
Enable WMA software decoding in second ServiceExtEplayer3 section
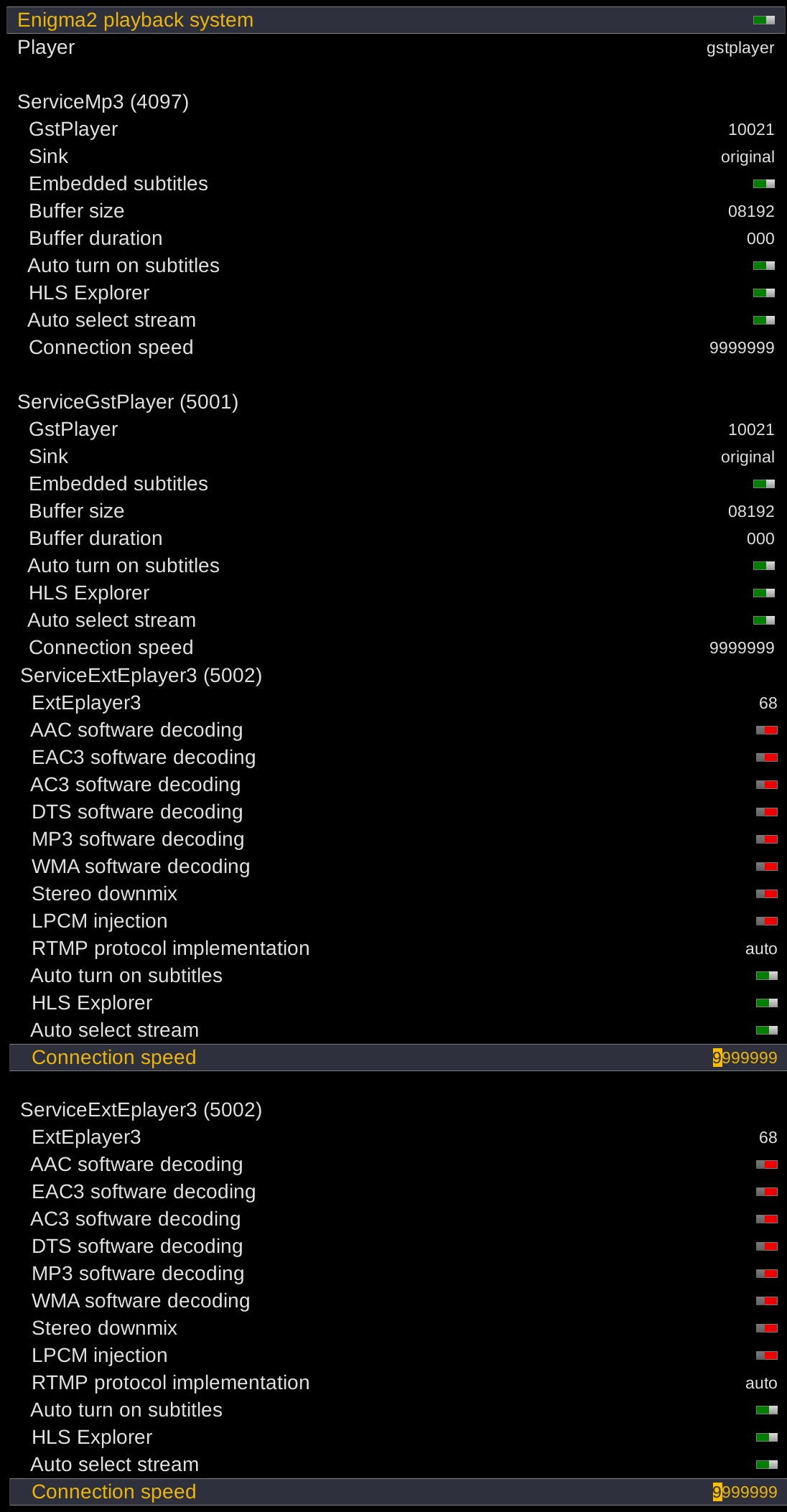pyautogui.click(x=766, y=1301)
